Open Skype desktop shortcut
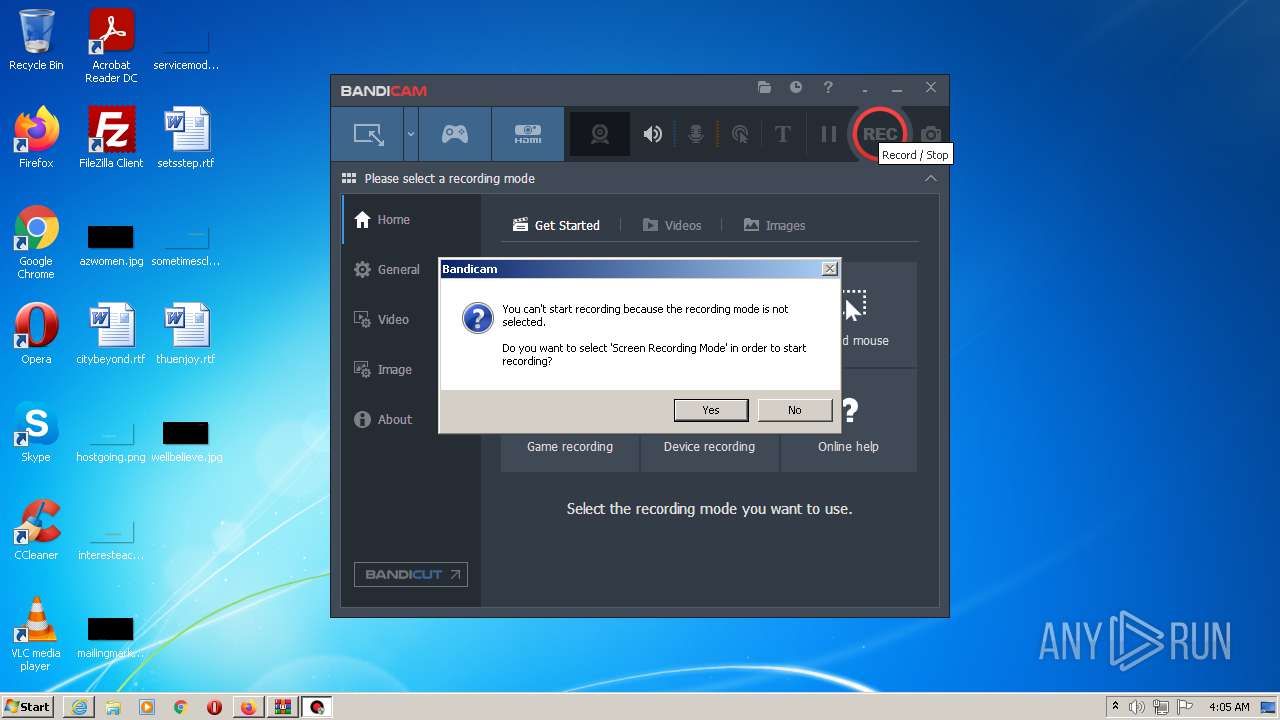 [x=36, y=432]
